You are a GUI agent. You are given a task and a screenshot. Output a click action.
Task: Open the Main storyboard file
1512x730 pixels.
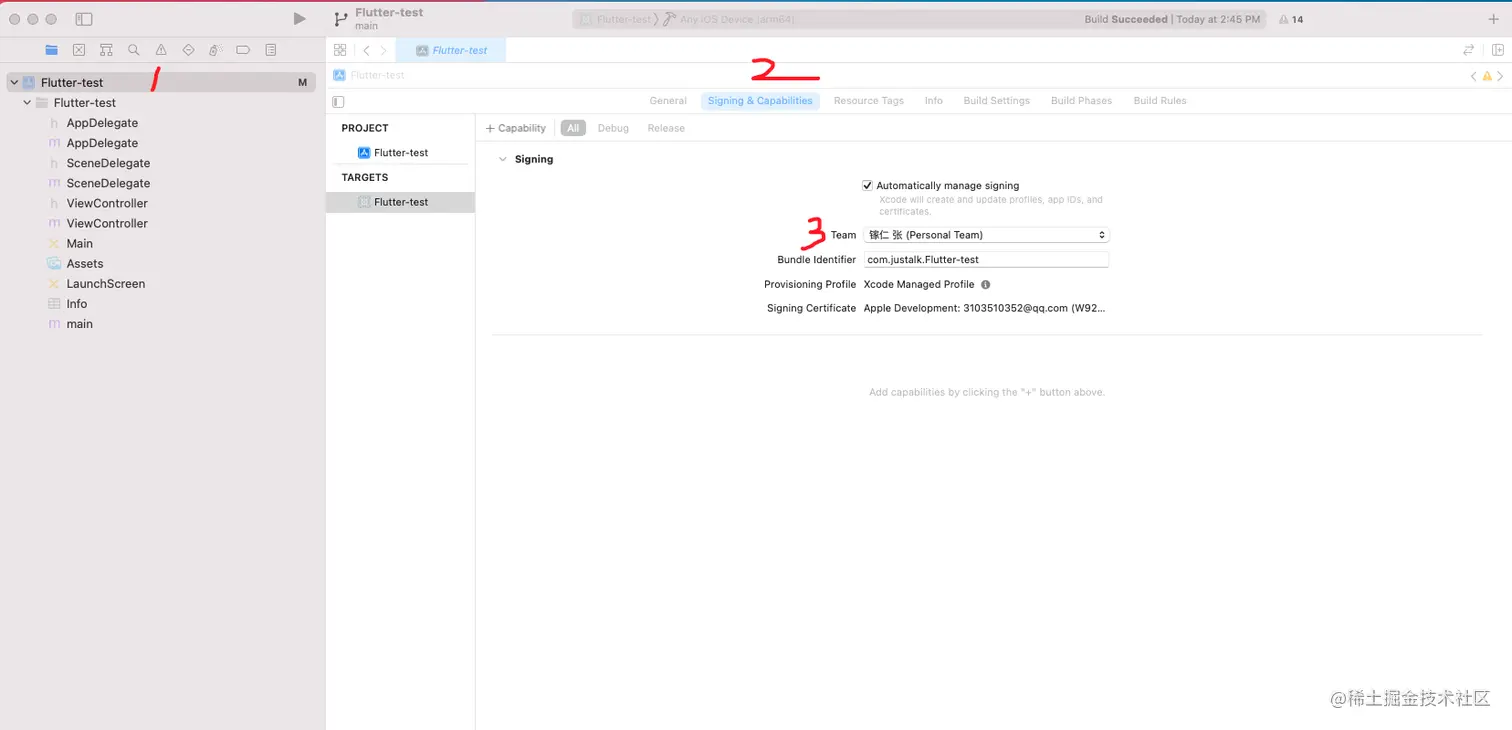point(80,244)
